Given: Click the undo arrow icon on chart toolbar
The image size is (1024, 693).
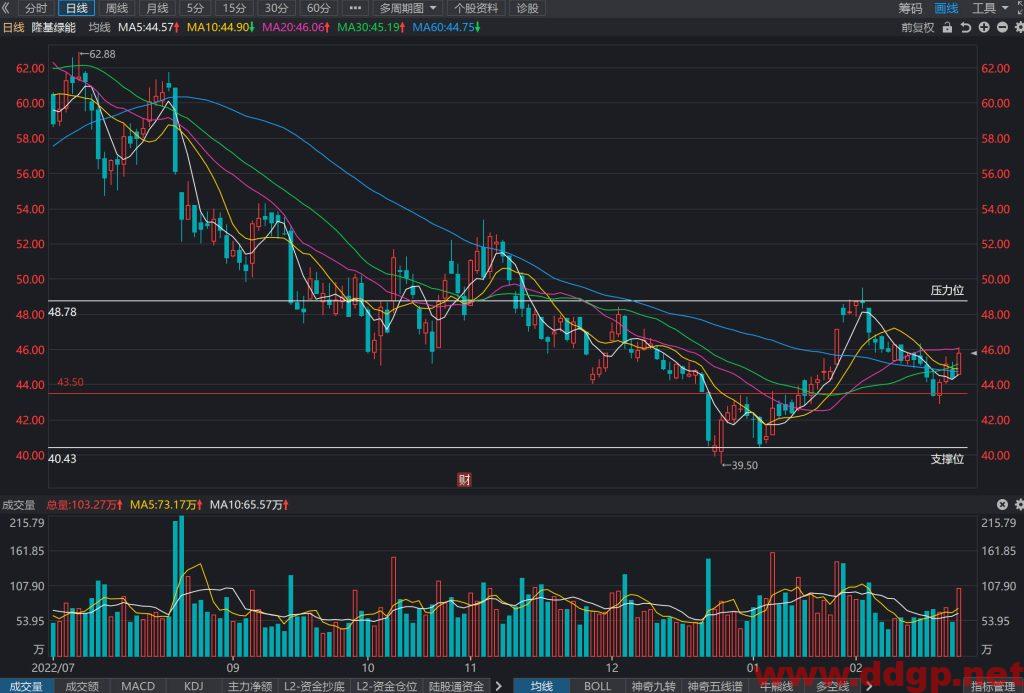Looking at the screenshot, I should 965,27.
